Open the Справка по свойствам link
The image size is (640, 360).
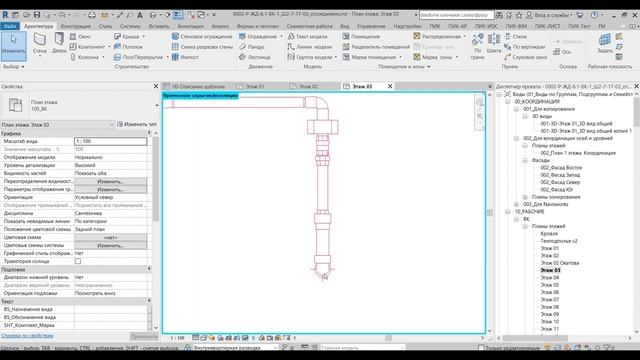(27, 336)
